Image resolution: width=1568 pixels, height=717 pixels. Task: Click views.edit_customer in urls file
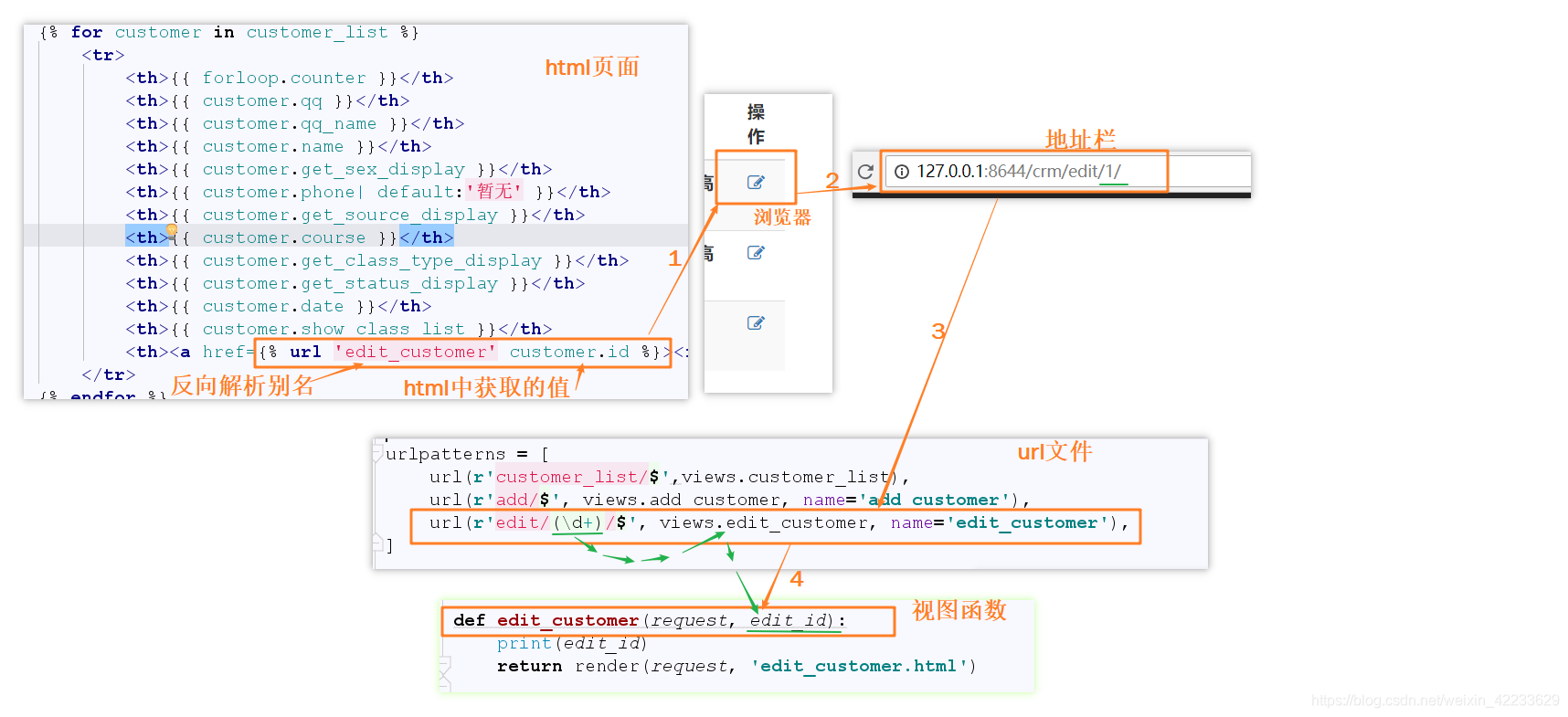point(764,522)
